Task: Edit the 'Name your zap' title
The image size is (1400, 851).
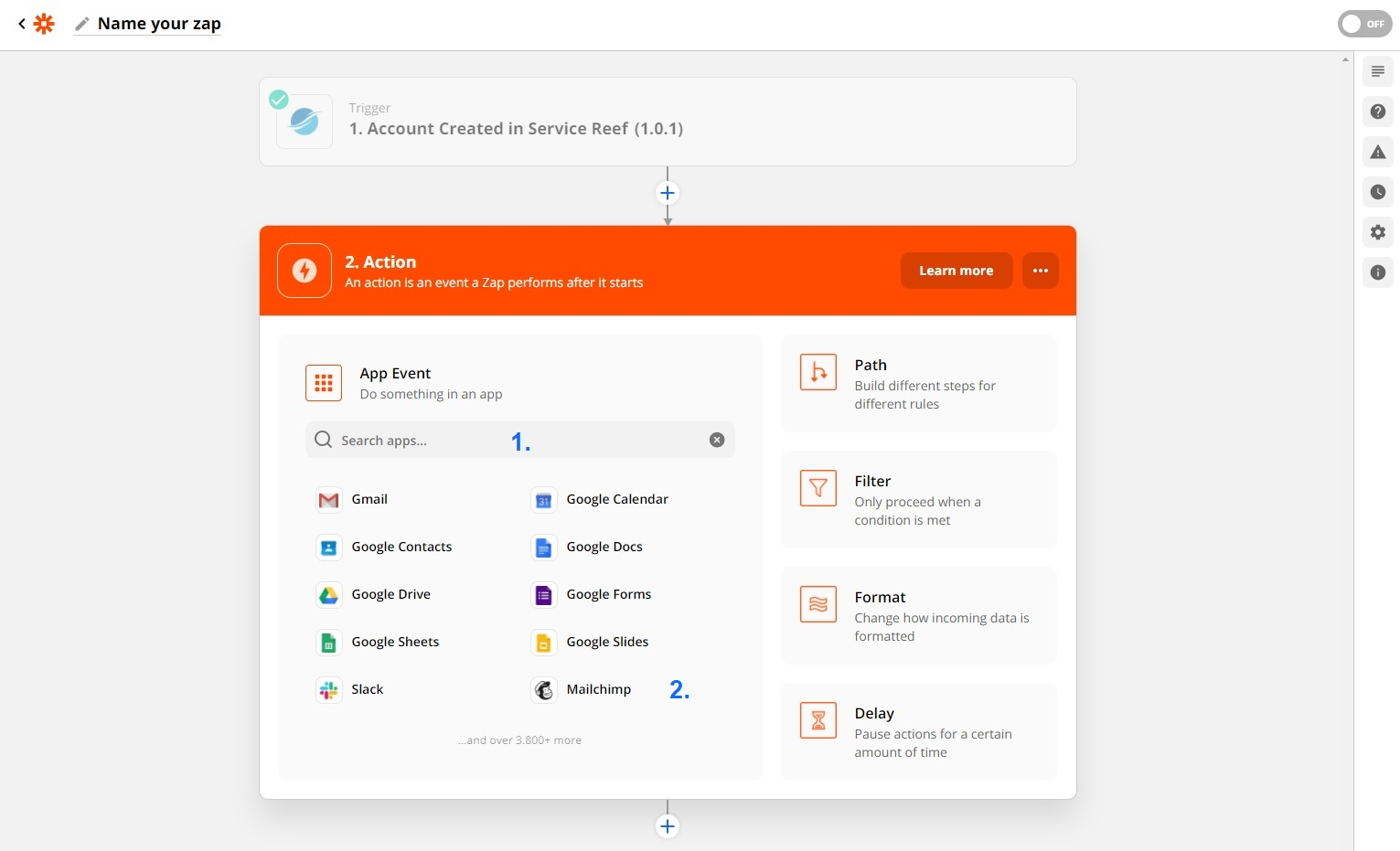Action: point(159,24)
